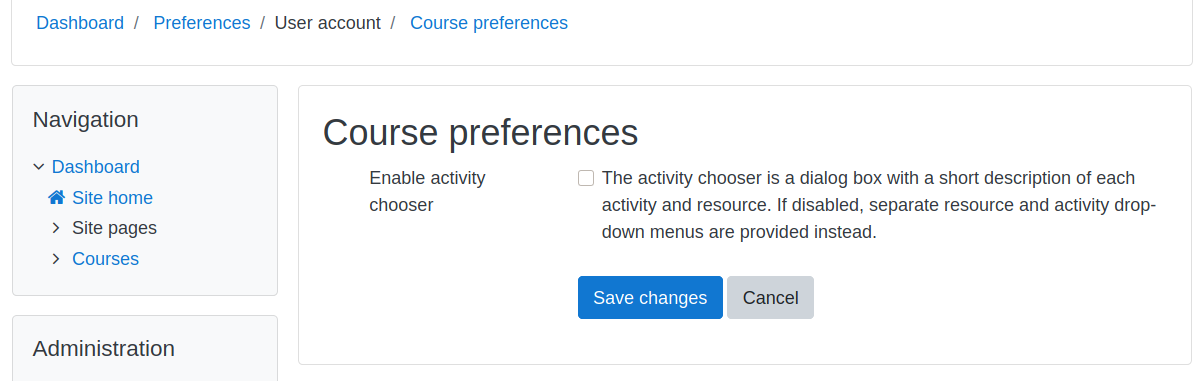Cancel the course preferences form
This screenshot has width=1204, height=381.
pos(770,298)
